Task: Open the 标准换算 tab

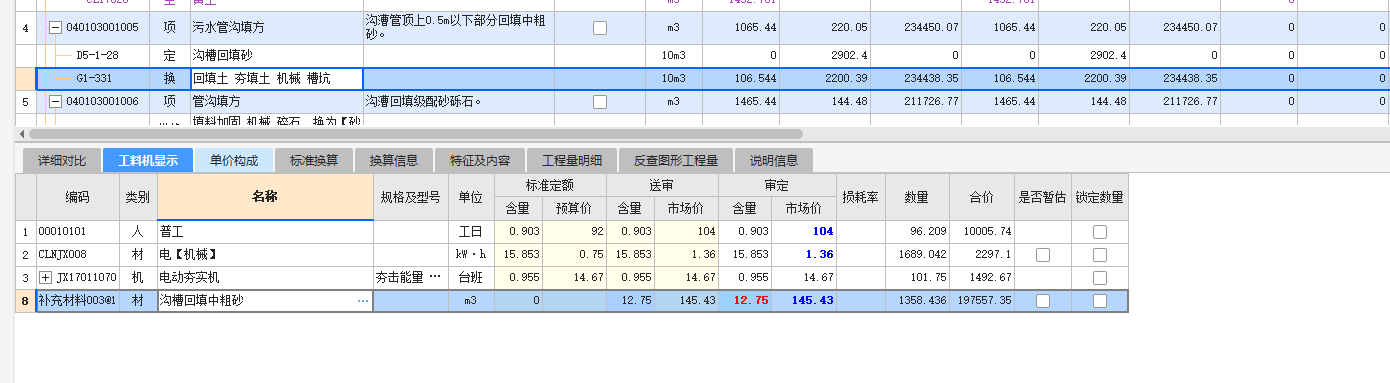Action: [x=314, y=160]
